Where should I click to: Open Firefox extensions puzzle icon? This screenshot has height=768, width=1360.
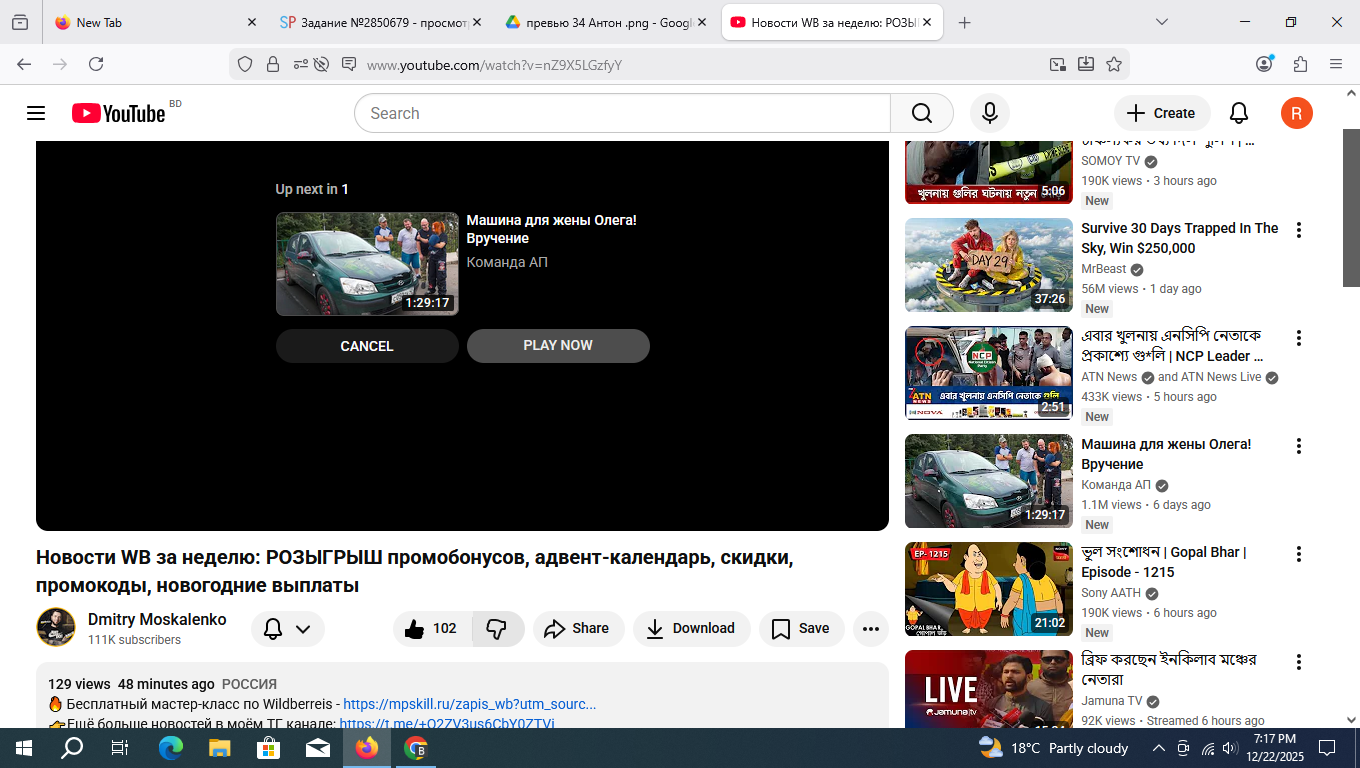point(1300,64)
